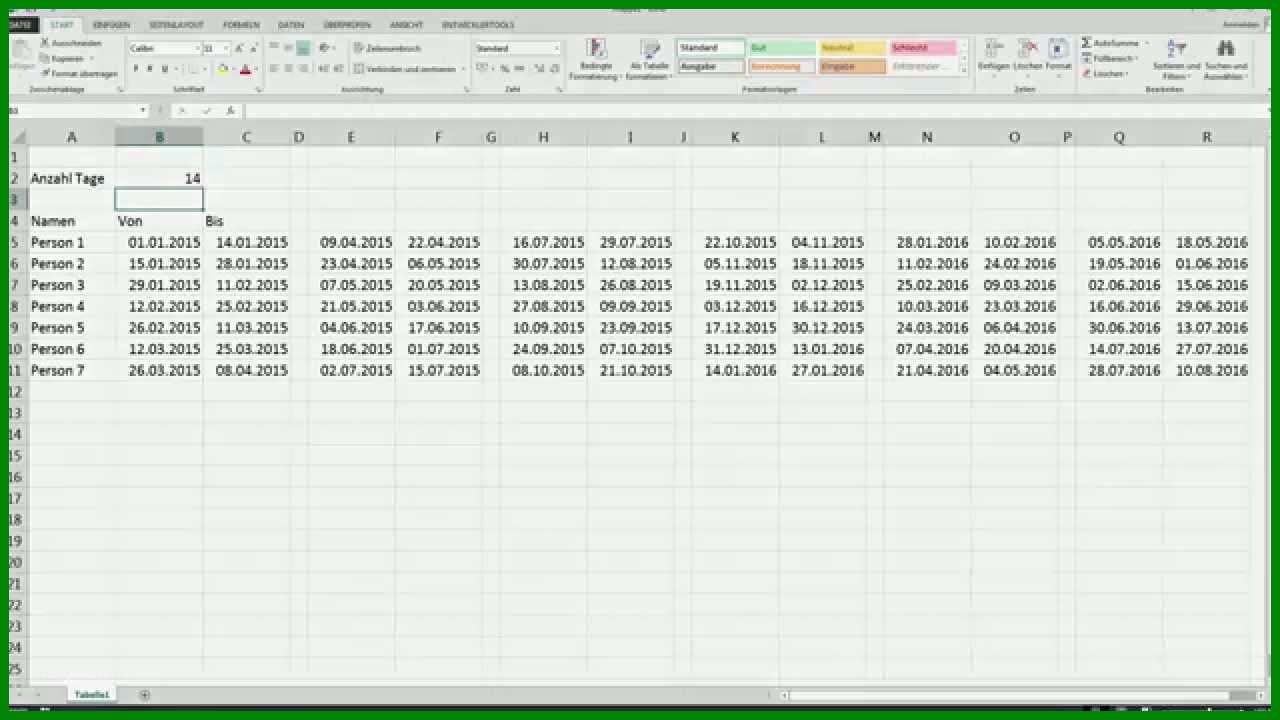Viewport: 1280px width, 720px height.
Task: Click into the formula bar
Action: point(755,111)
